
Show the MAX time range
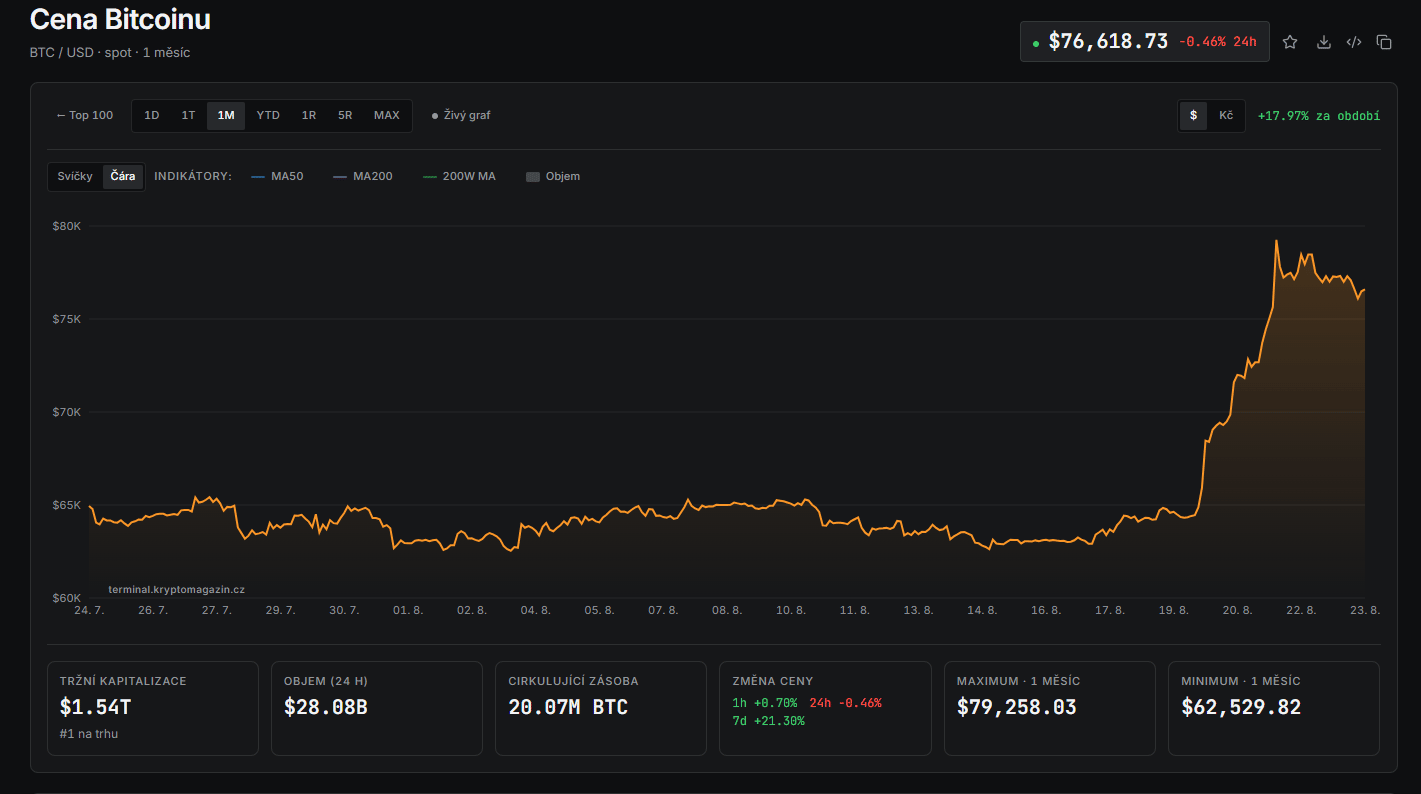387,115
